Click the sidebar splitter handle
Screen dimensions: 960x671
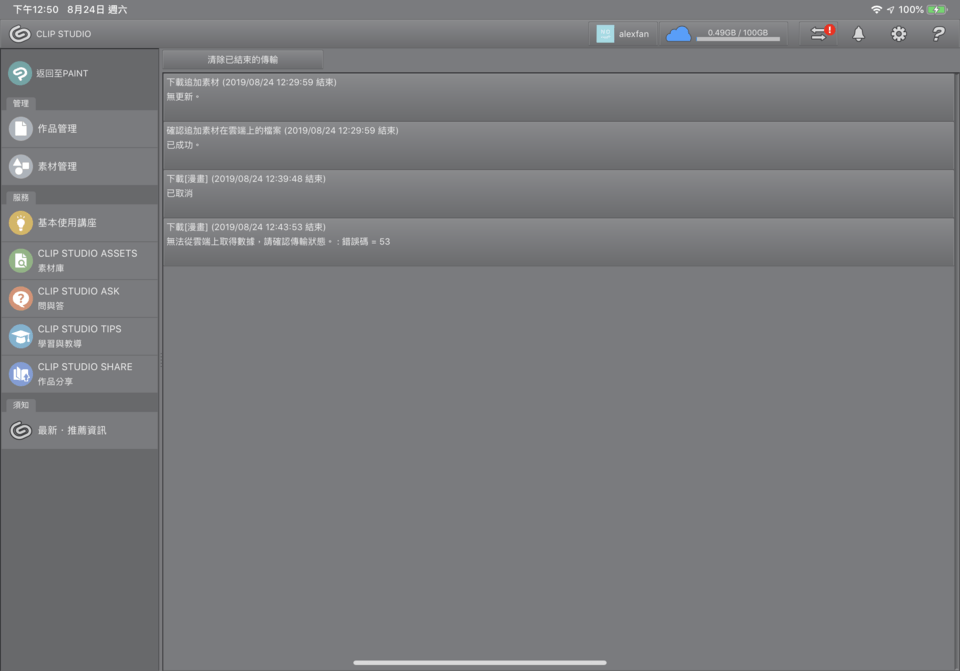point(160,360)
